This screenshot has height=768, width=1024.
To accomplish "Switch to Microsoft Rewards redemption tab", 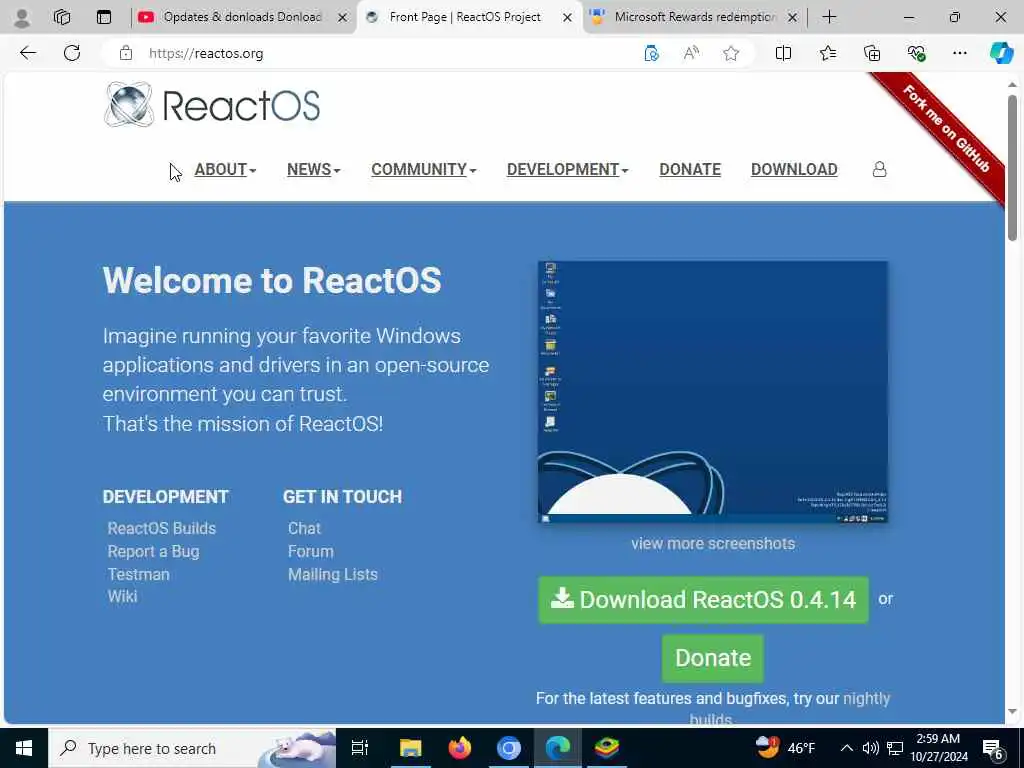I will point(694,17).
